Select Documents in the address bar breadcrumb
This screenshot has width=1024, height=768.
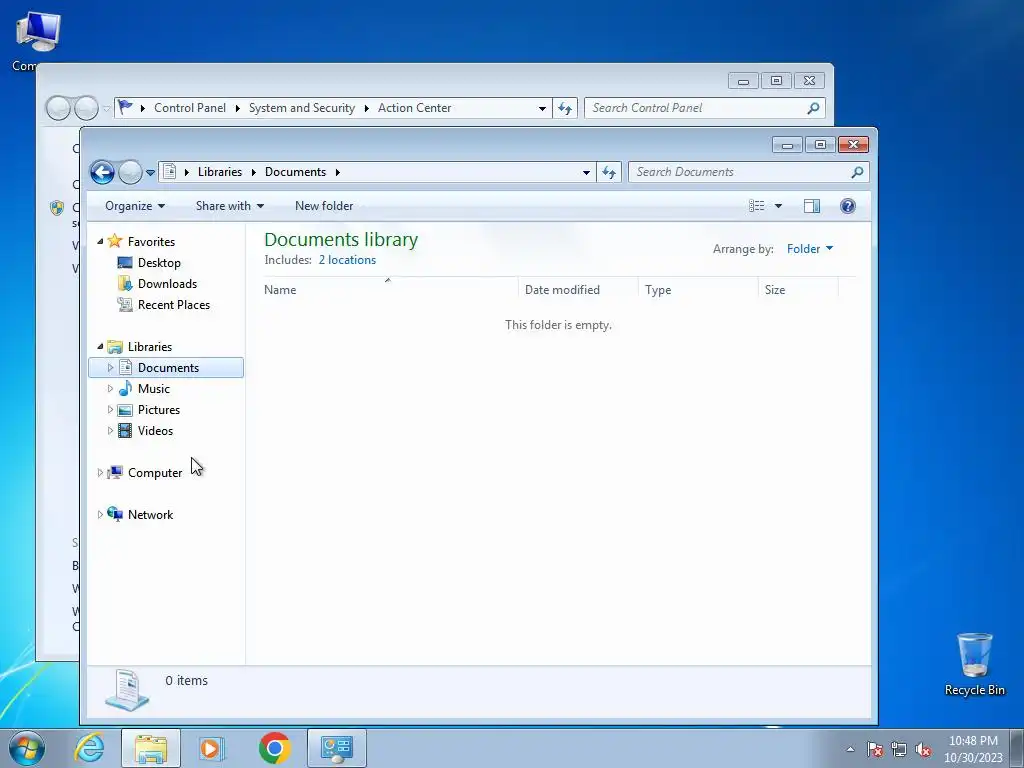pos(295,172)
